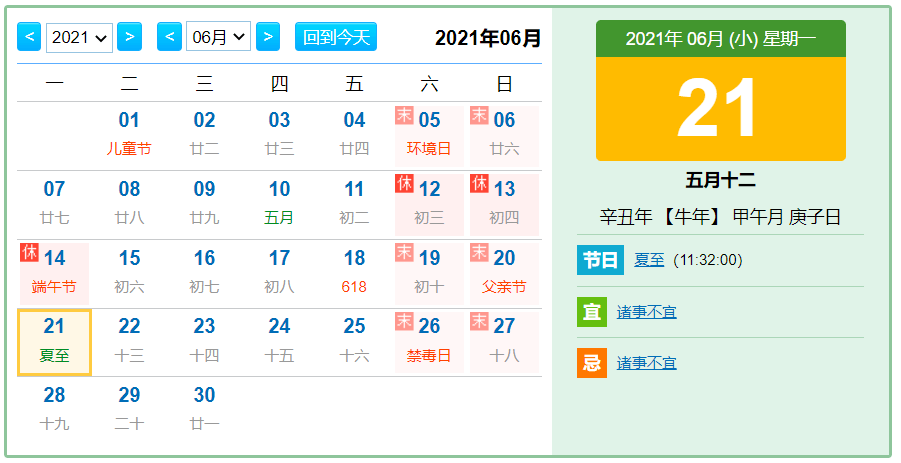Go to next month arrow
The height and width of the screenshot is (463, 901).
click(268, 37)
